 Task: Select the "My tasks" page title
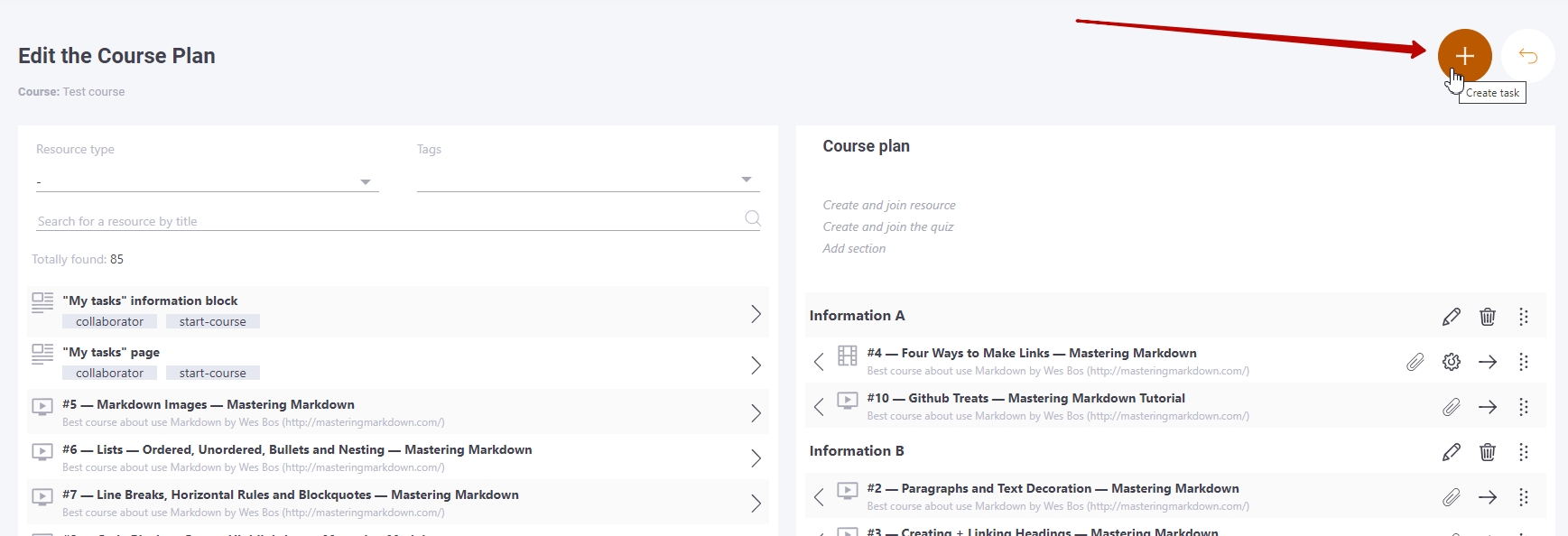pos(111,352)
